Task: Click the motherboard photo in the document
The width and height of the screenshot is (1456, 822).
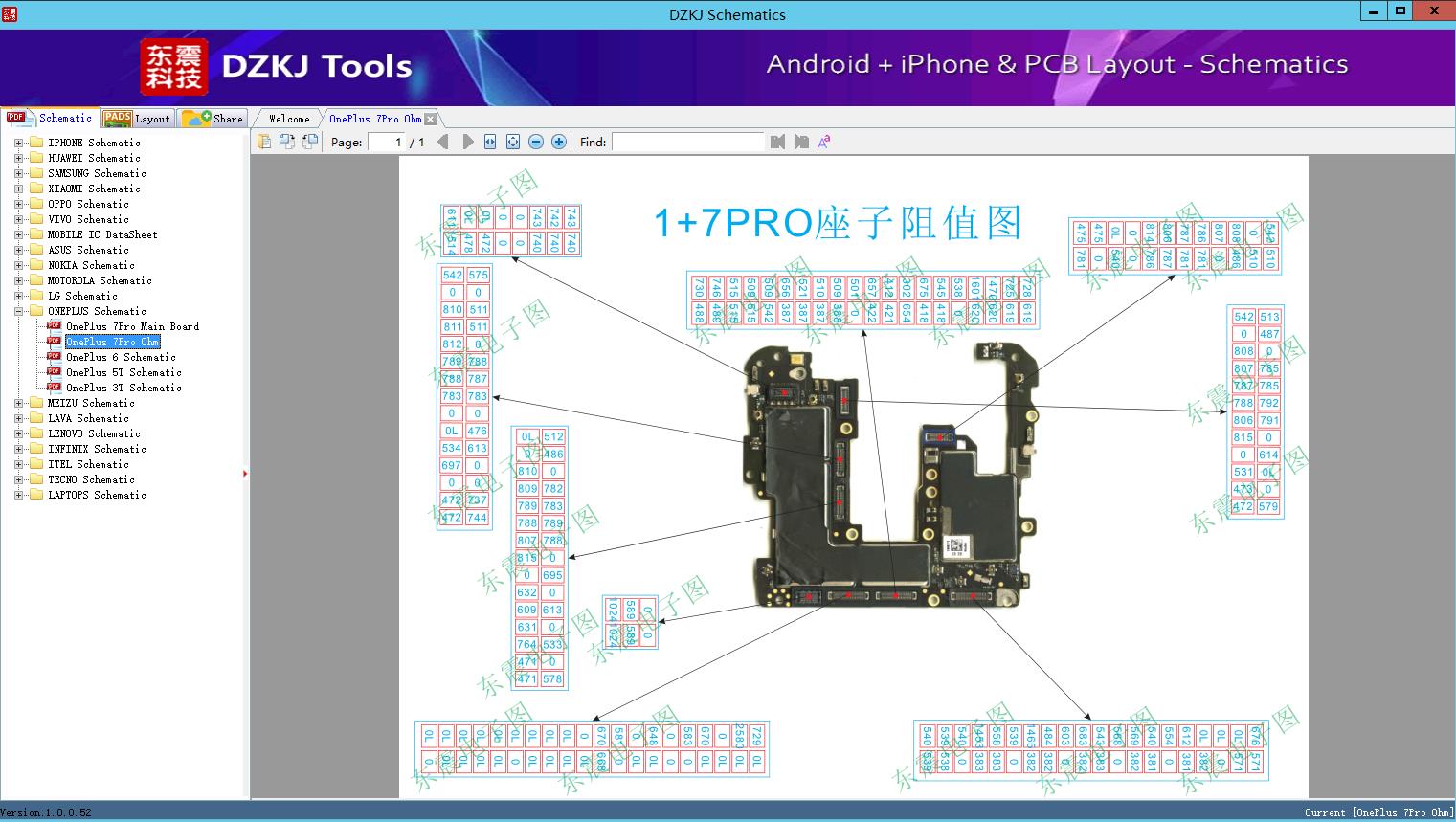Action: pyautogui.click(x=892, y=477)
